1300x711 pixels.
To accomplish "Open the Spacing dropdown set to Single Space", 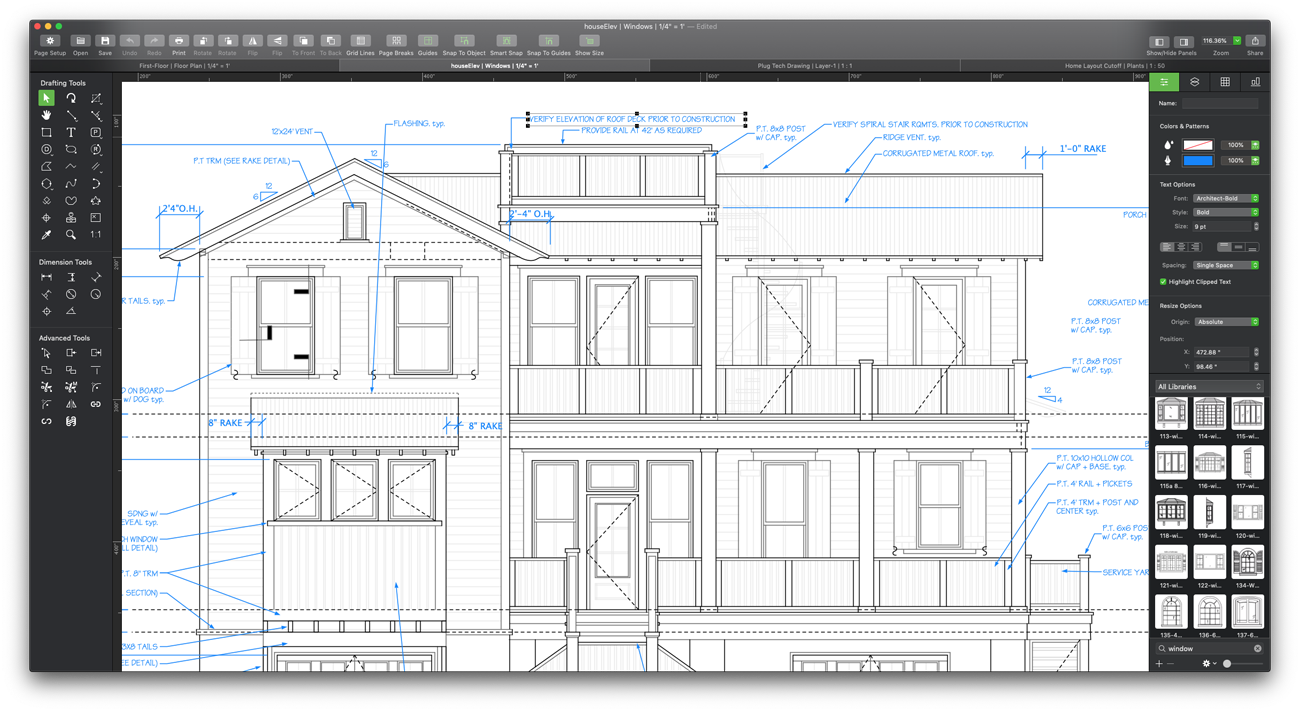I will tap(1226, 265).
